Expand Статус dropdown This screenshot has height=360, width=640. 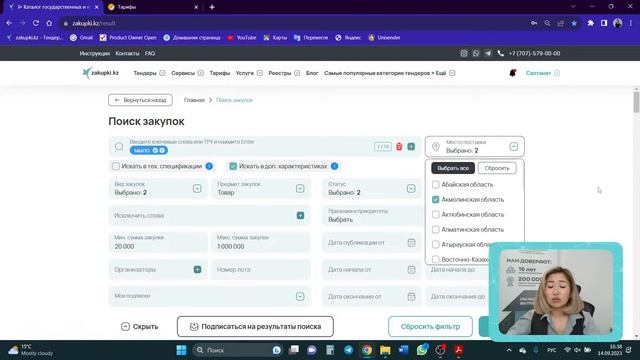pyautogui.click(x=411, y=189)
